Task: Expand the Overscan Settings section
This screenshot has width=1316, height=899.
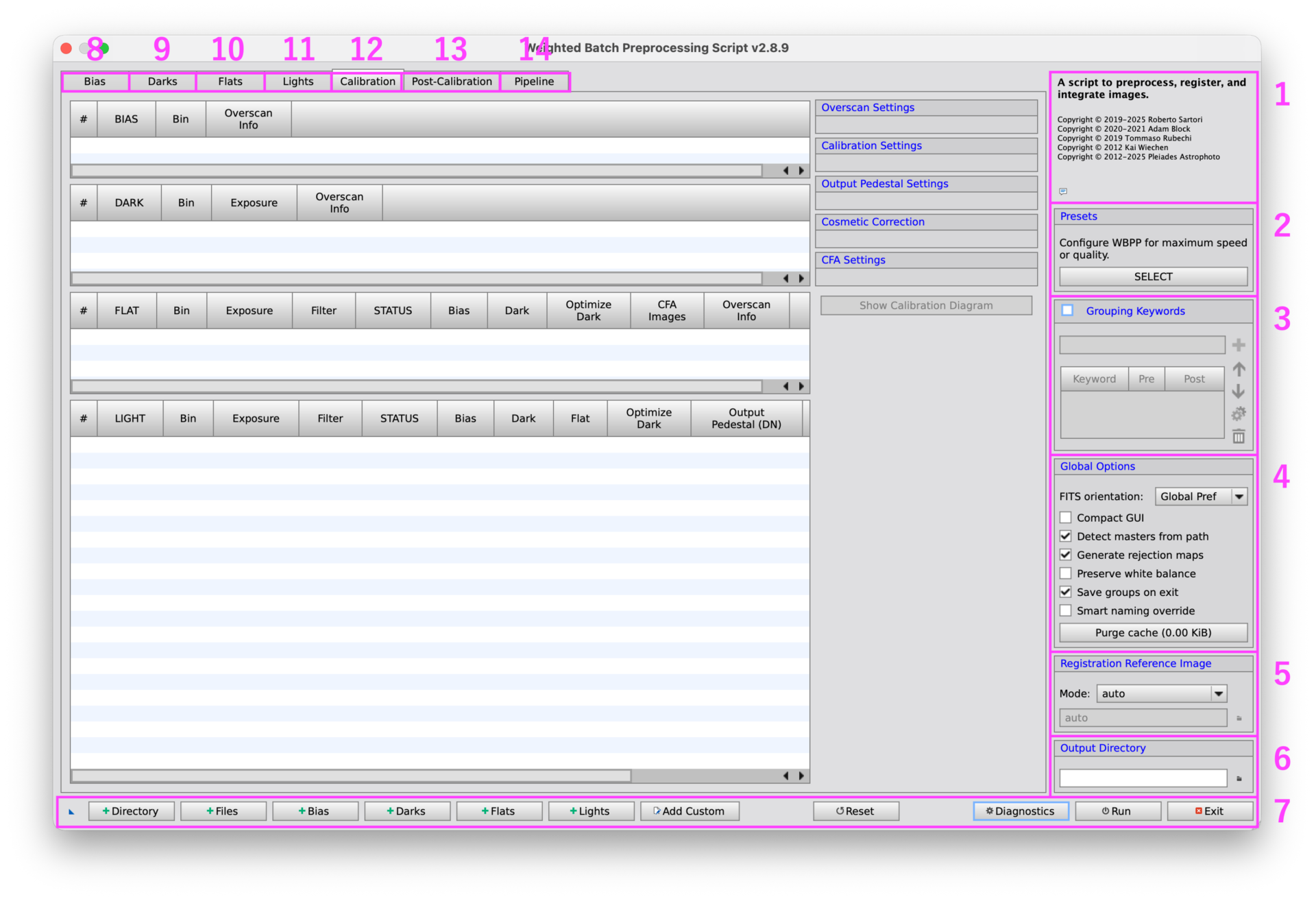Action: [868, 108]
